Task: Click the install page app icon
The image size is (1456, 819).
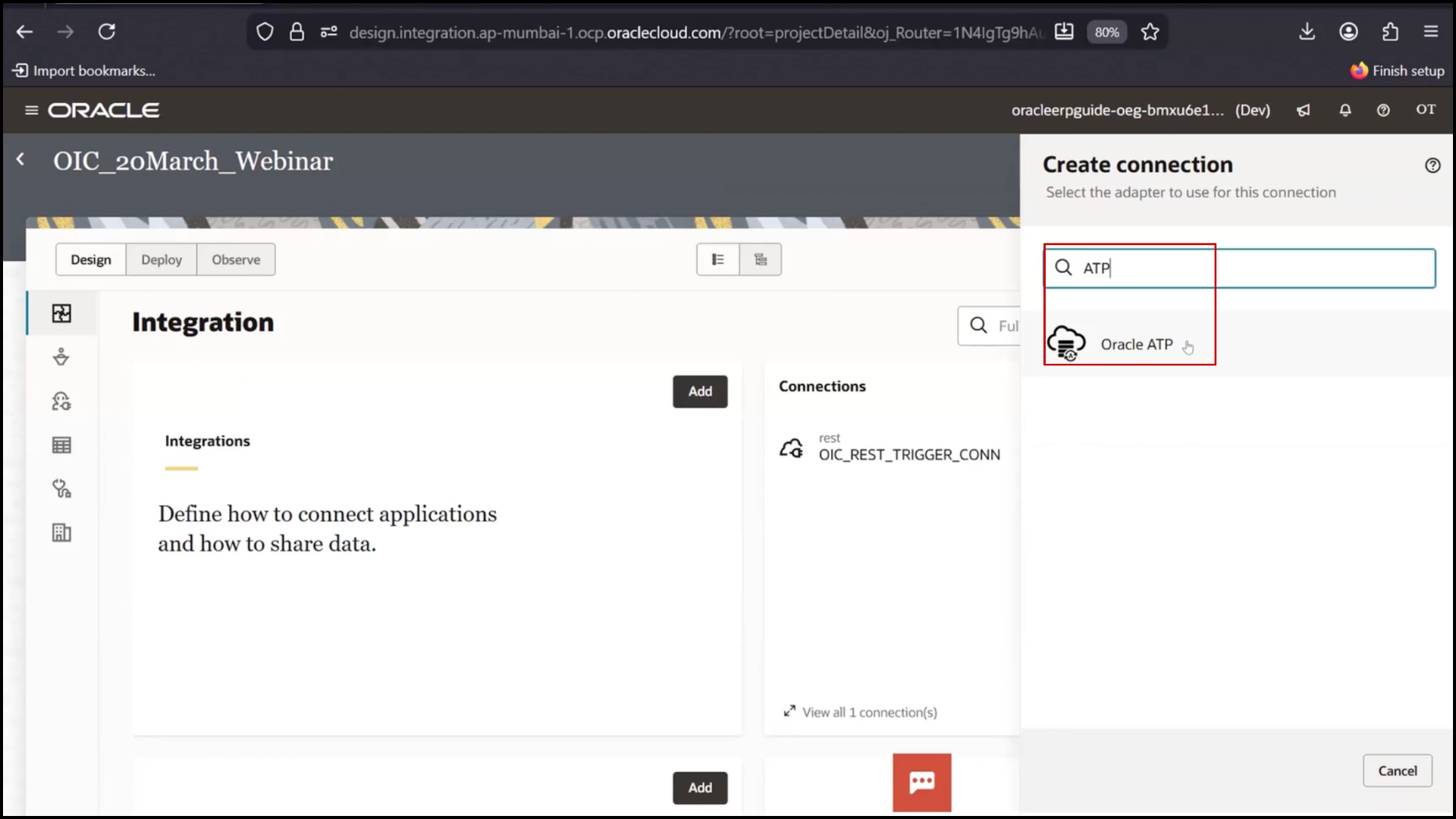Action: click(1064, 32)
